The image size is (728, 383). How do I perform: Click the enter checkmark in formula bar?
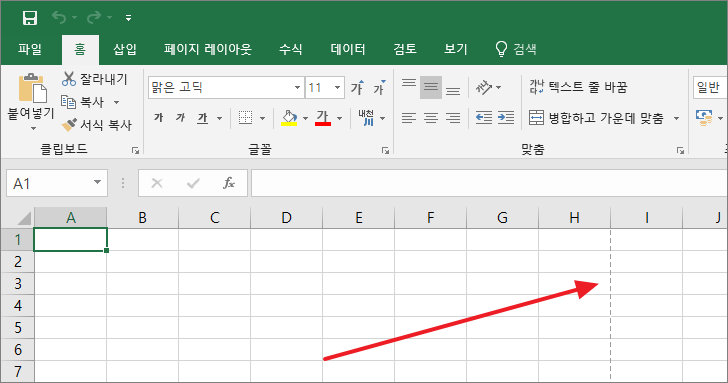(x=193, y=183)
